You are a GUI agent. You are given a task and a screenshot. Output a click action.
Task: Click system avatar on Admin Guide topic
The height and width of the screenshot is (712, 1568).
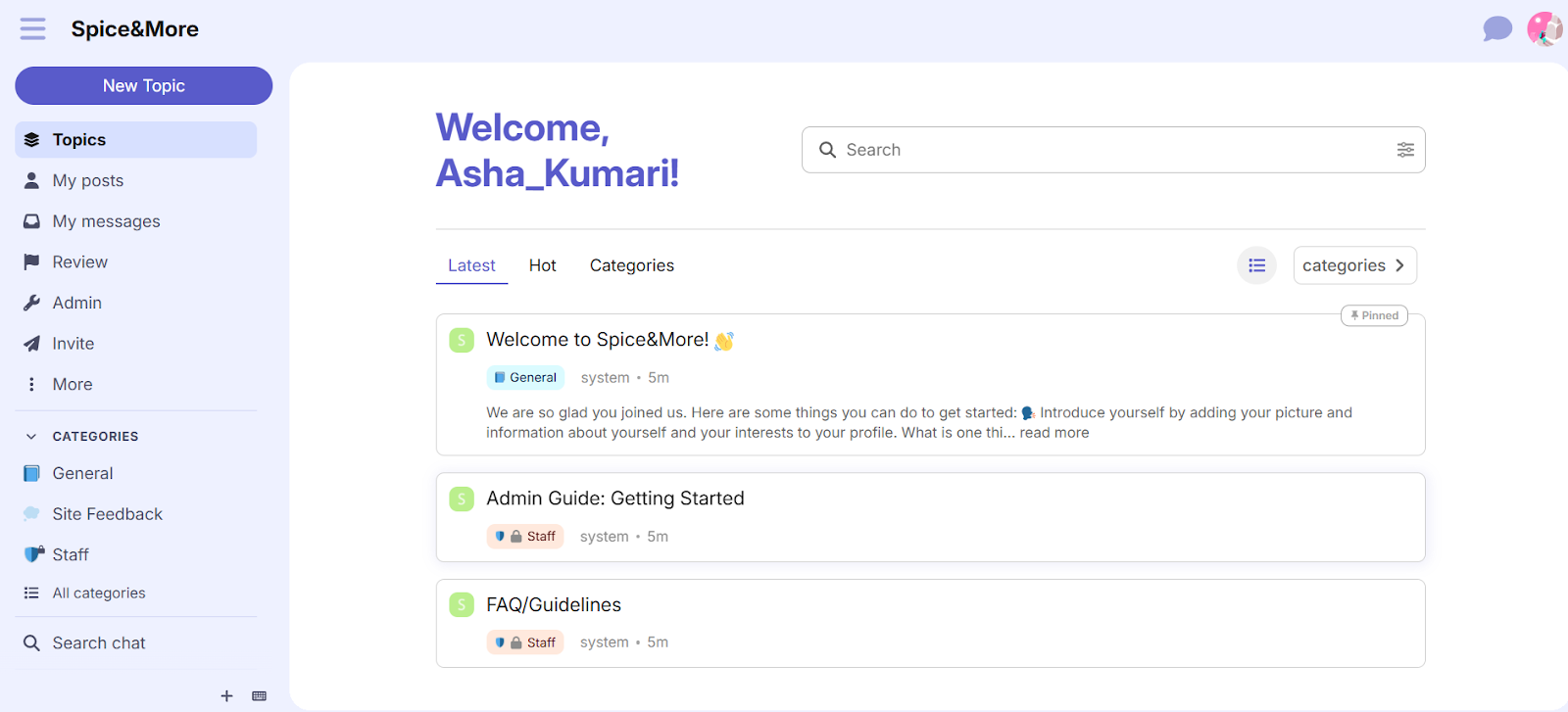[462, 498]
